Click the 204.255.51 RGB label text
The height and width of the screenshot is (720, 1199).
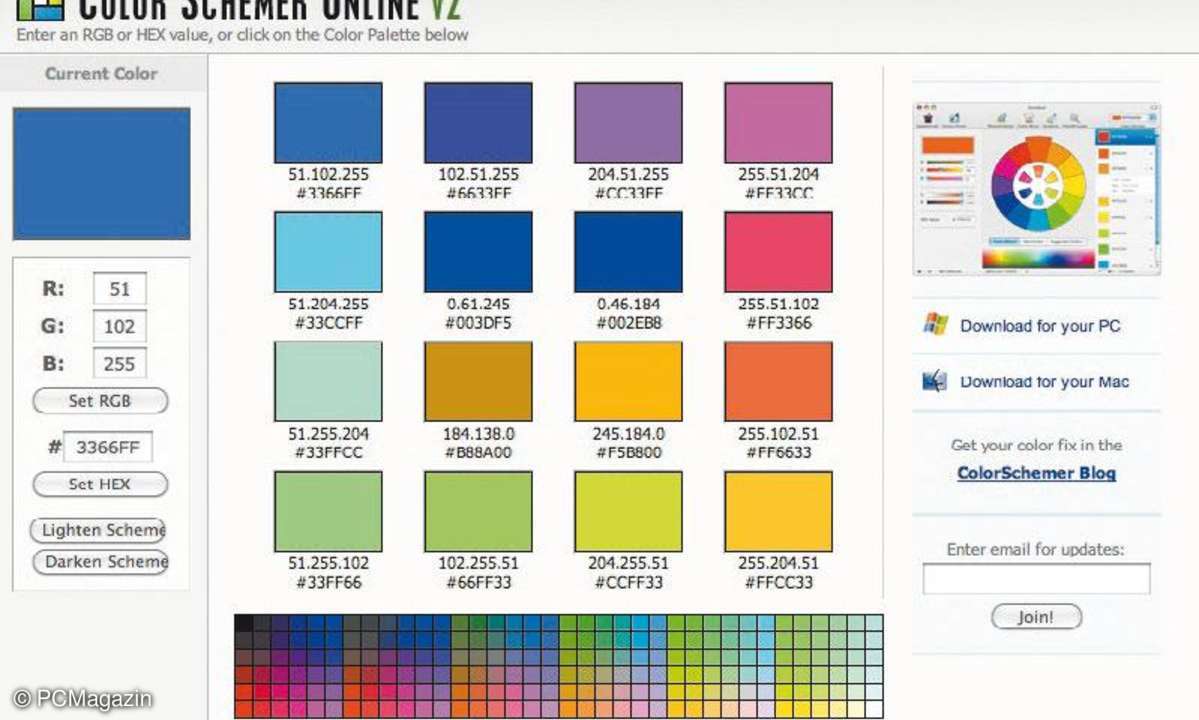(x=628, y=563)
